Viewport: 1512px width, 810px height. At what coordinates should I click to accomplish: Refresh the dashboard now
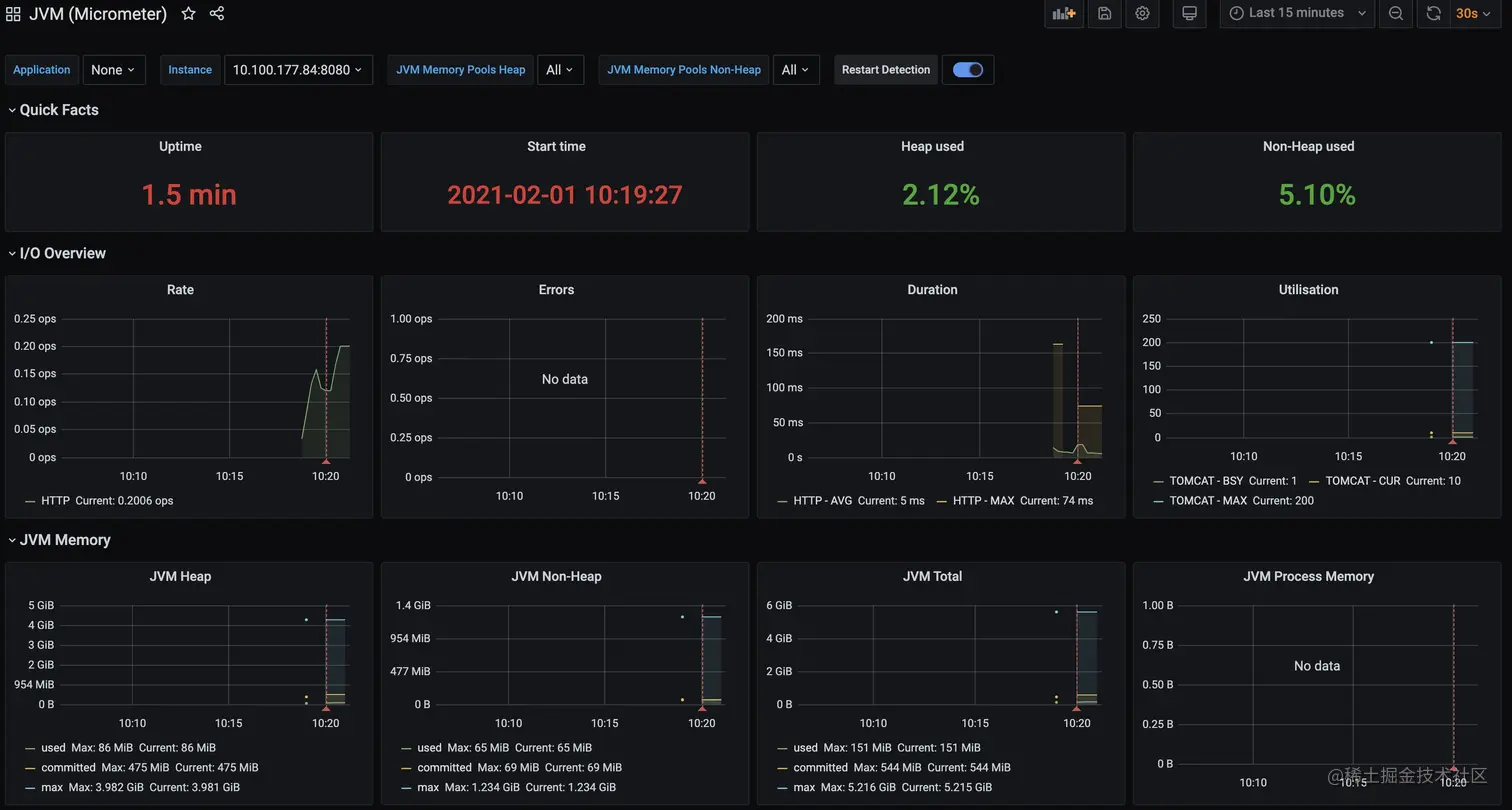point(1433,13)
